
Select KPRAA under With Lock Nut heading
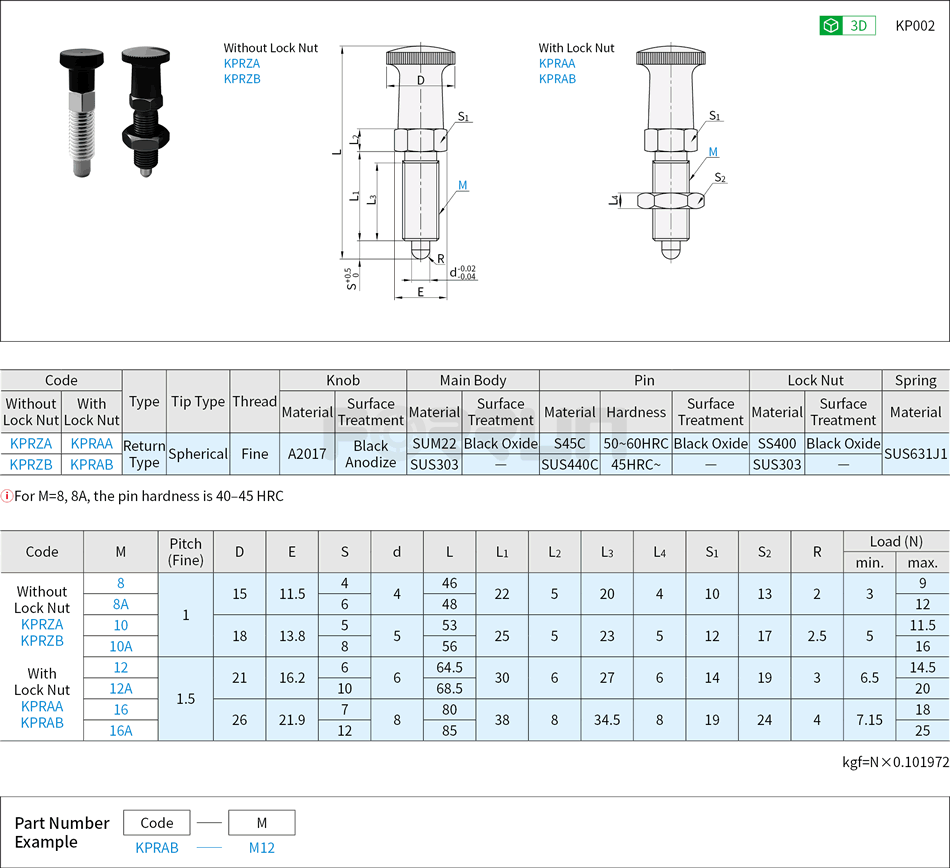(556, 63)
